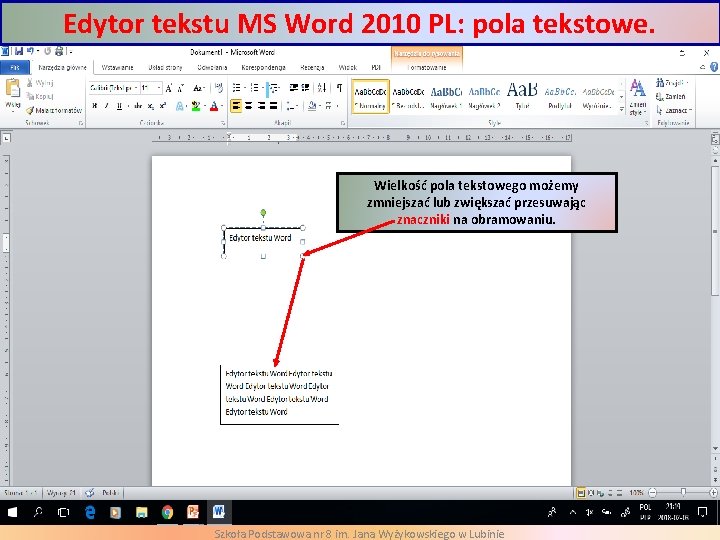The height and width of the screenshot is (540, 720).
Task: Toggle underline formatting
Action: coord(119,106)
